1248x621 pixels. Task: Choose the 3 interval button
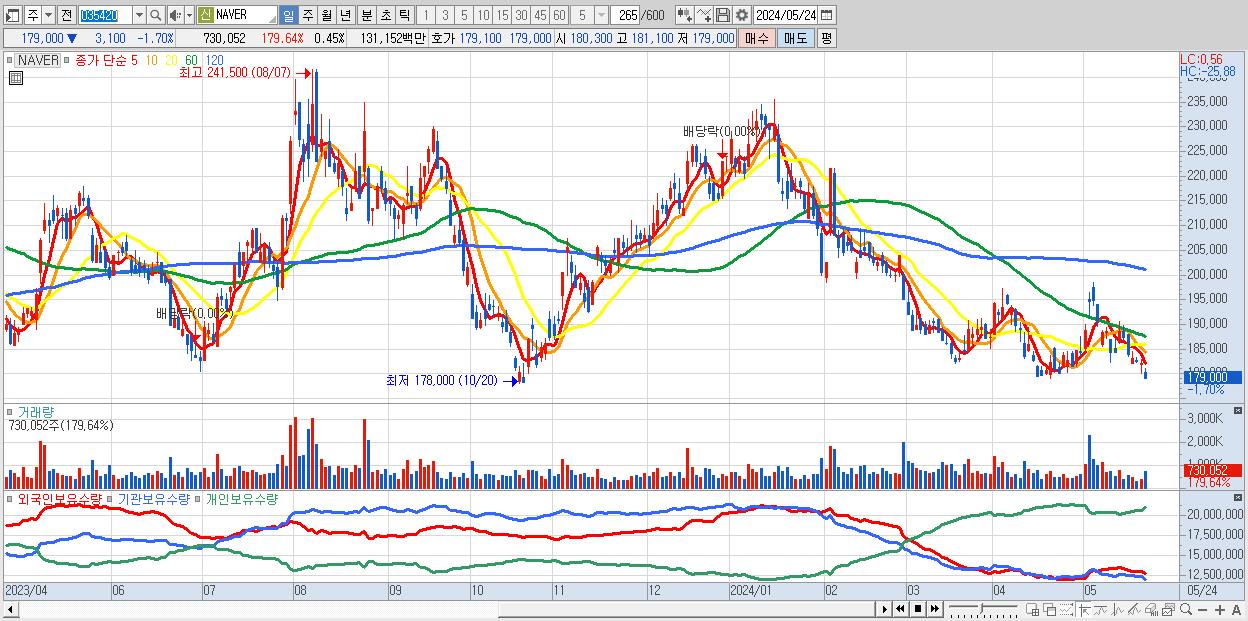[445, 16]
